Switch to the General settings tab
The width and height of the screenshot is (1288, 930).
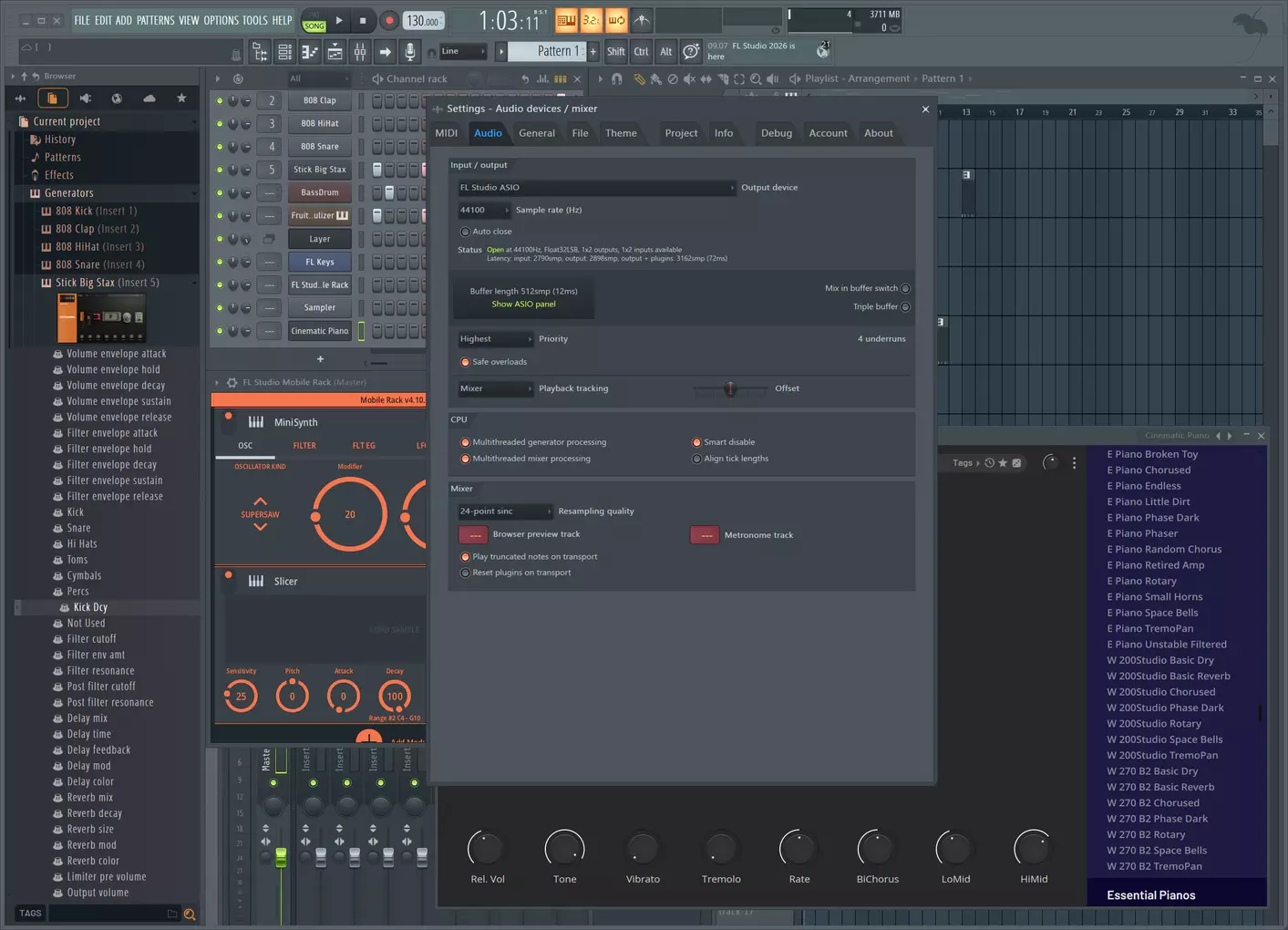pos(537,133)
